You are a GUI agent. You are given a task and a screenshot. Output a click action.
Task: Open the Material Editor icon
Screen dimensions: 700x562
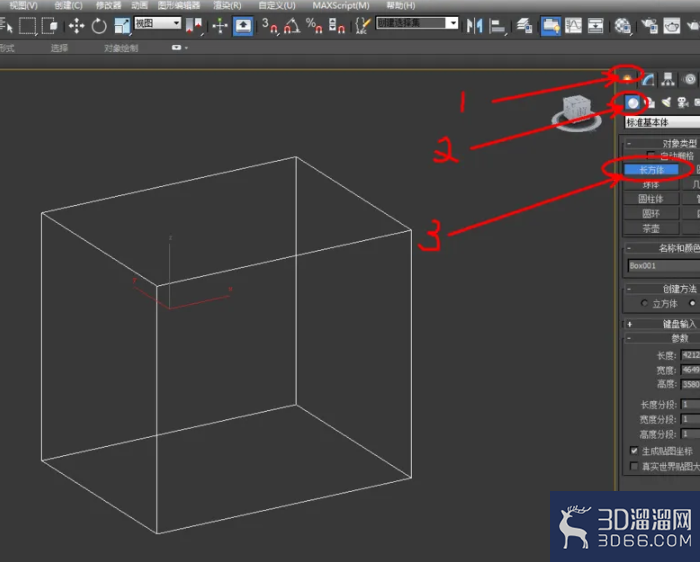coord(622,25)
